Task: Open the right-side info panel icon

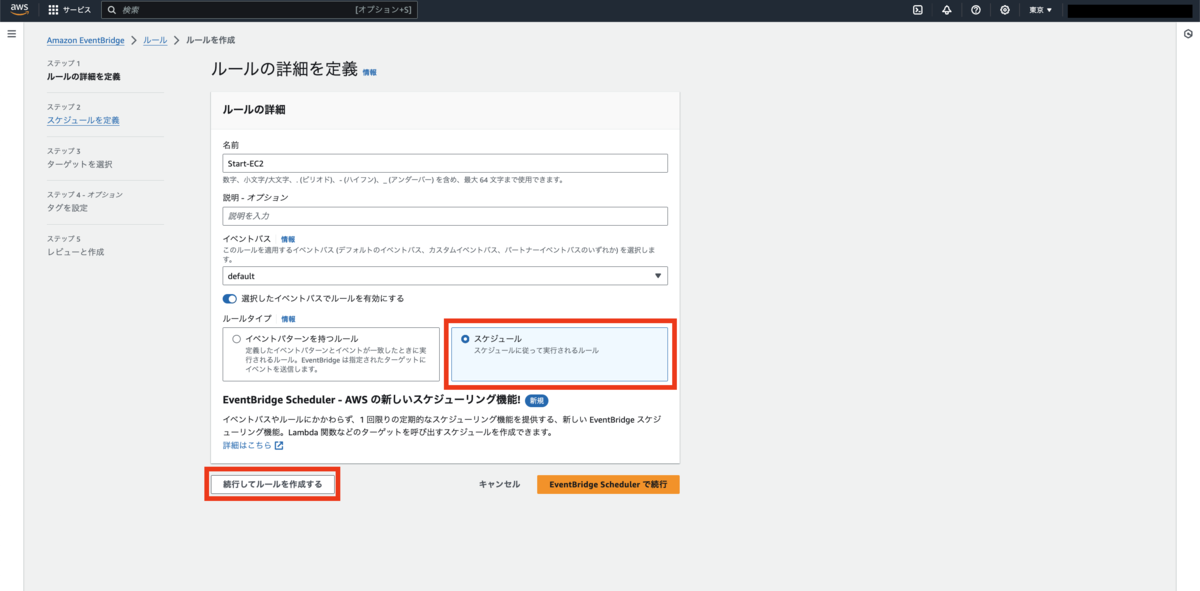Action: point(1187,34)
